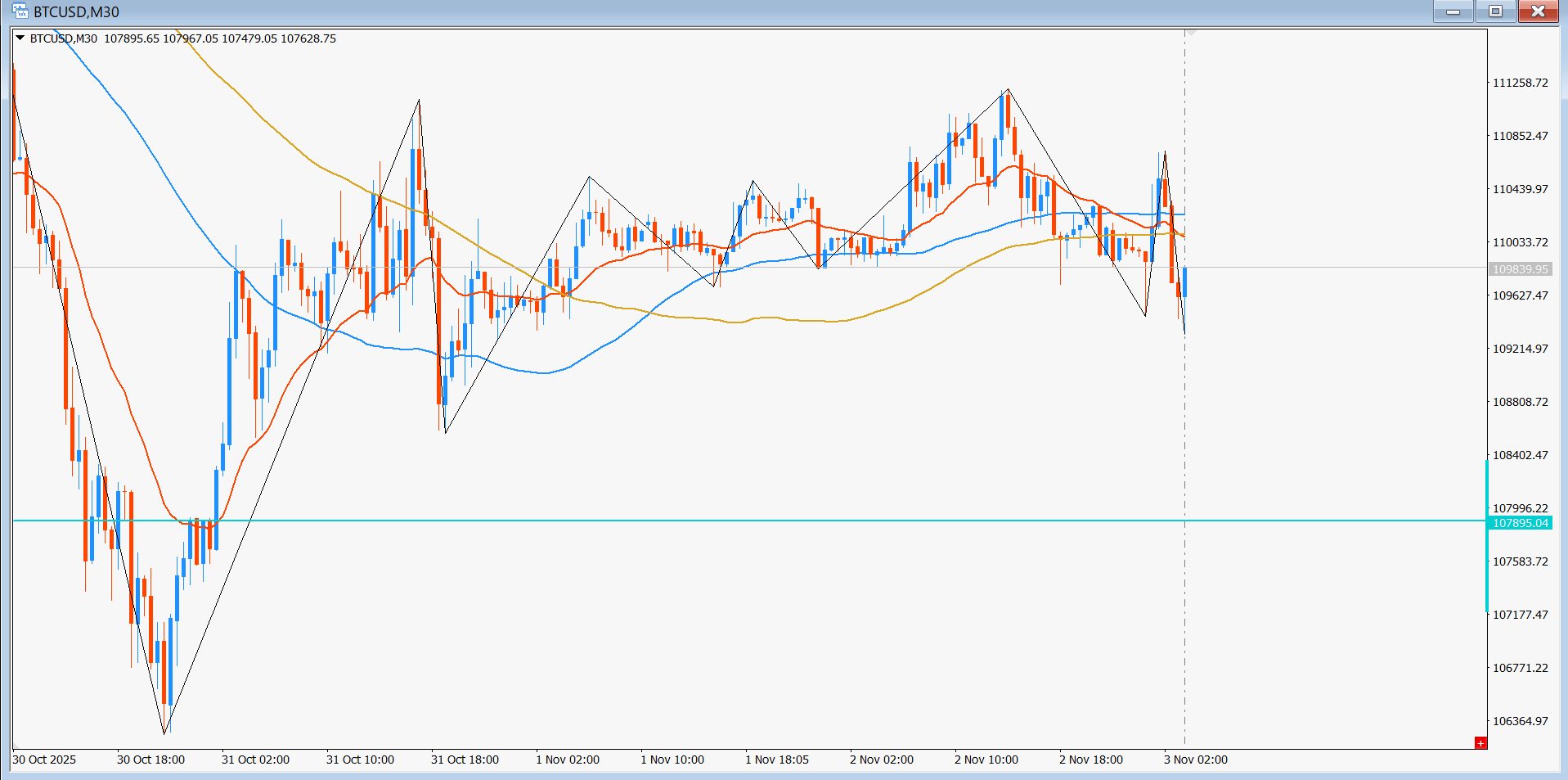1568x780 pixels.
Task: Select the cyan 107895.04 price level label
Action: coord(1520,523)
